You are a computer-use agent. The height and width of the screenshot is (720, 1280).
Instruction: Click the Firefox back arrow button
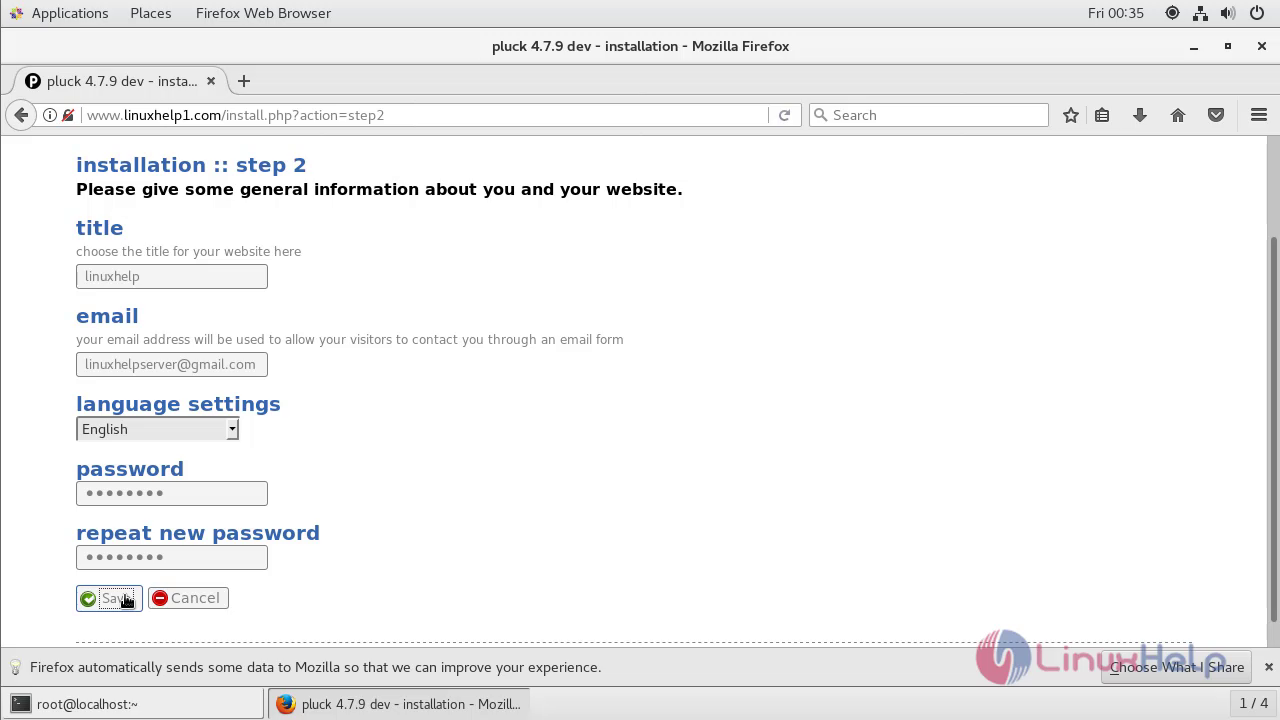pos(21,115)
